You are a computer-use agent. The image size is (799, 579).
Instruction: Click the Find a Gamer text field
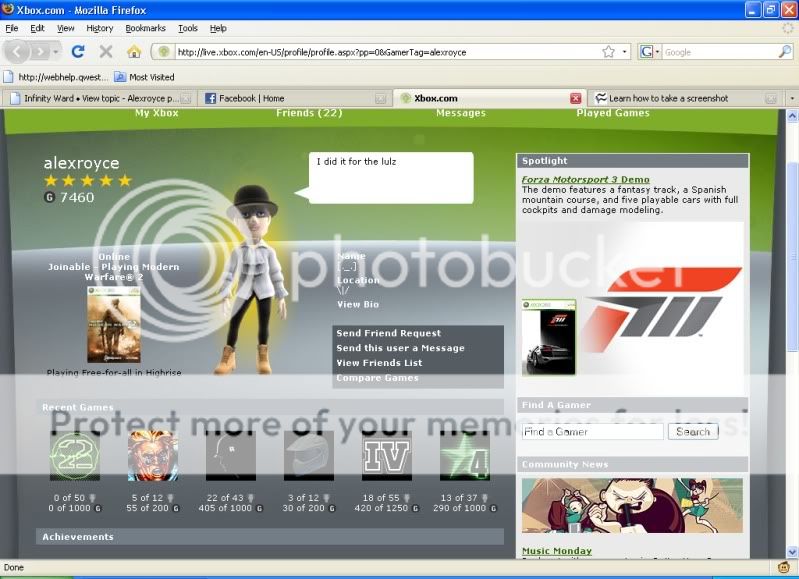click(x=593, y=432)
